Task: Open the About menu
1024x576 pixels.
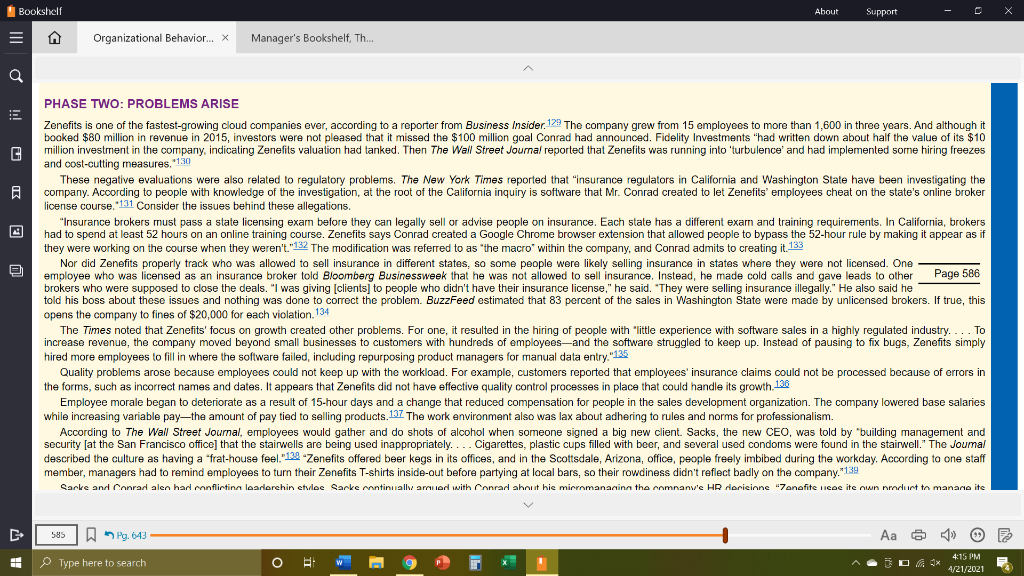Action: coord(826,11)
